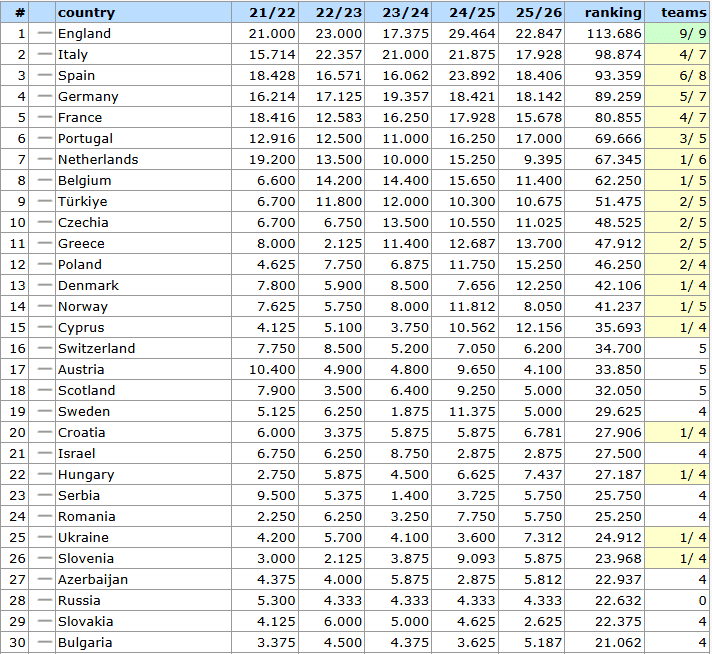Click the trend dash icon beside Bulgaria
This screenshot has height=654, width=712.
click(43, 643)
